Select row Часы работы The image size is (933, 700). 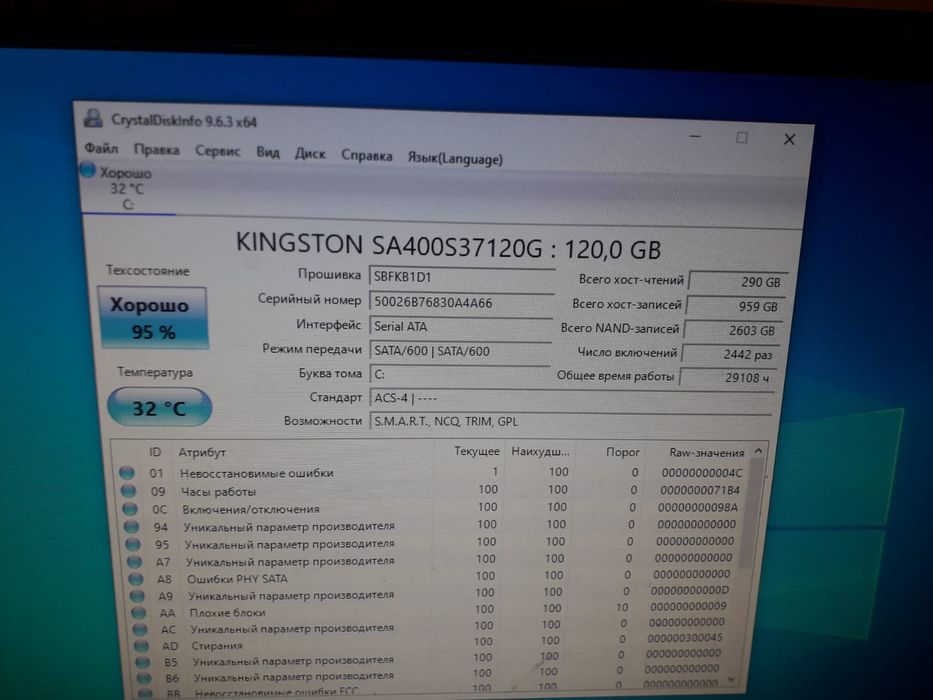click(431, 491)
